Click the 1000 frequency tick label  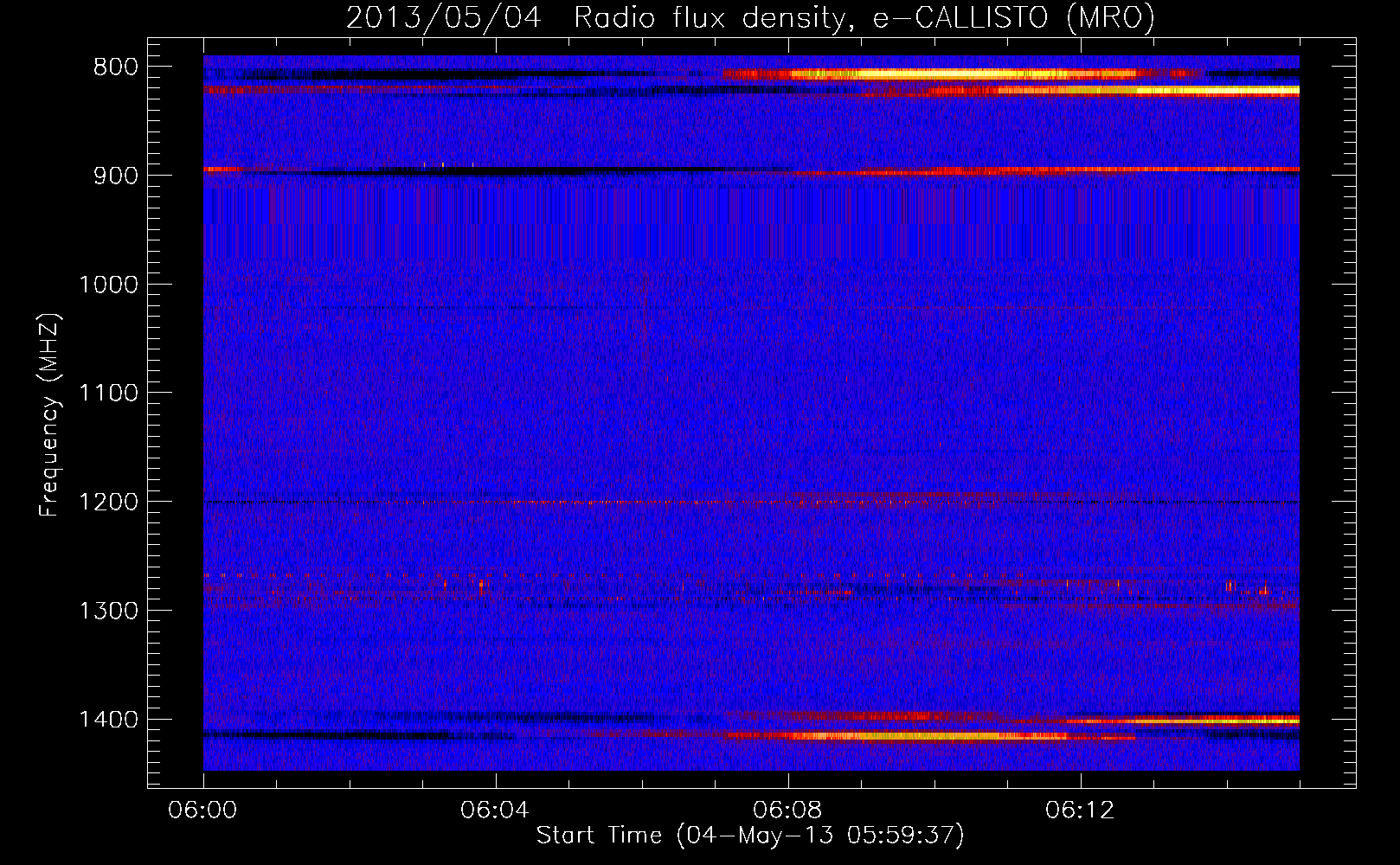(108, 285)
